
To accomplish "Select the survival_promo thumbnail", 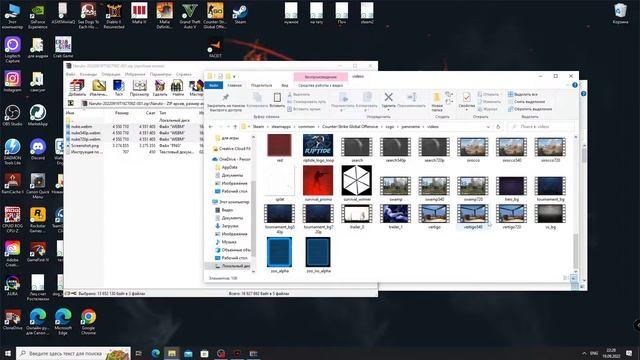I will coord(318,183).
